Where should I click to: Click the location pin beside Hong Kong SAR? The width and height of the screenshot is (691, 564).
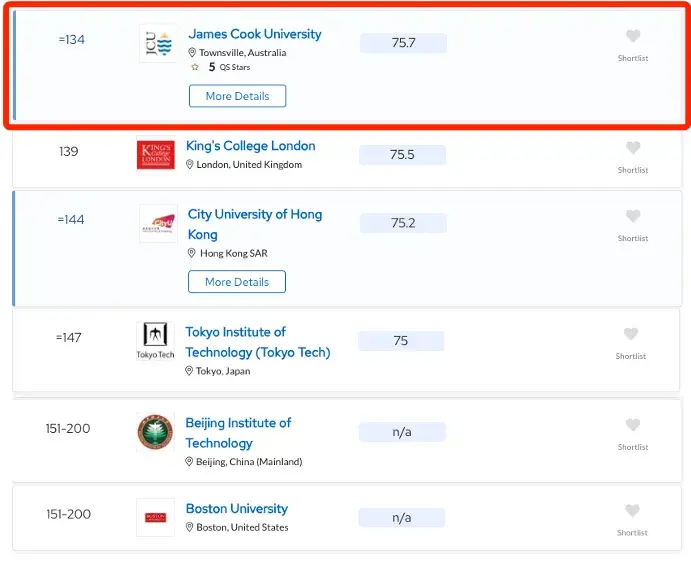pos(191,253)
